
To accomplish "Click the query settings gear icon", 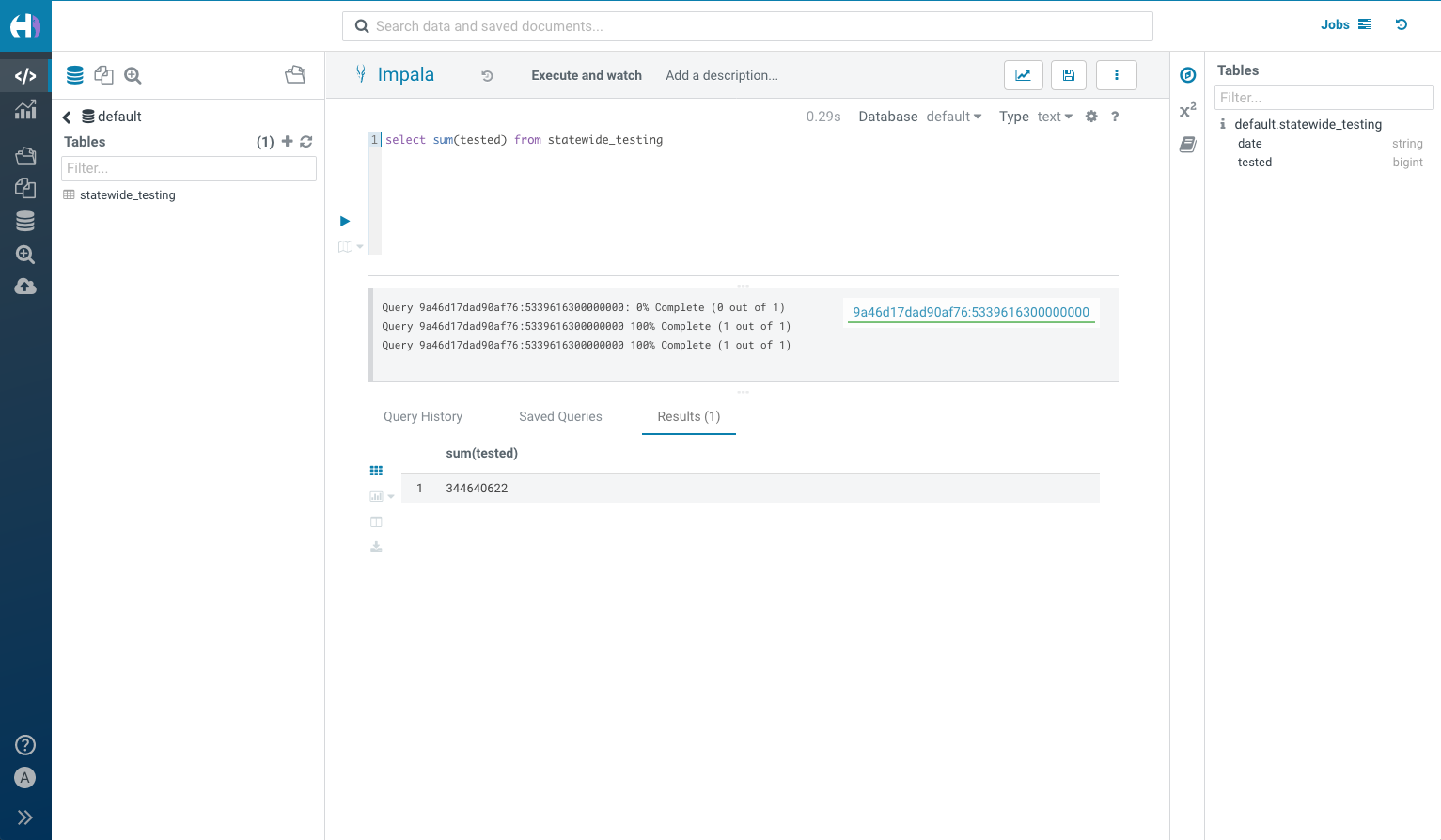I will [1091, 116].
